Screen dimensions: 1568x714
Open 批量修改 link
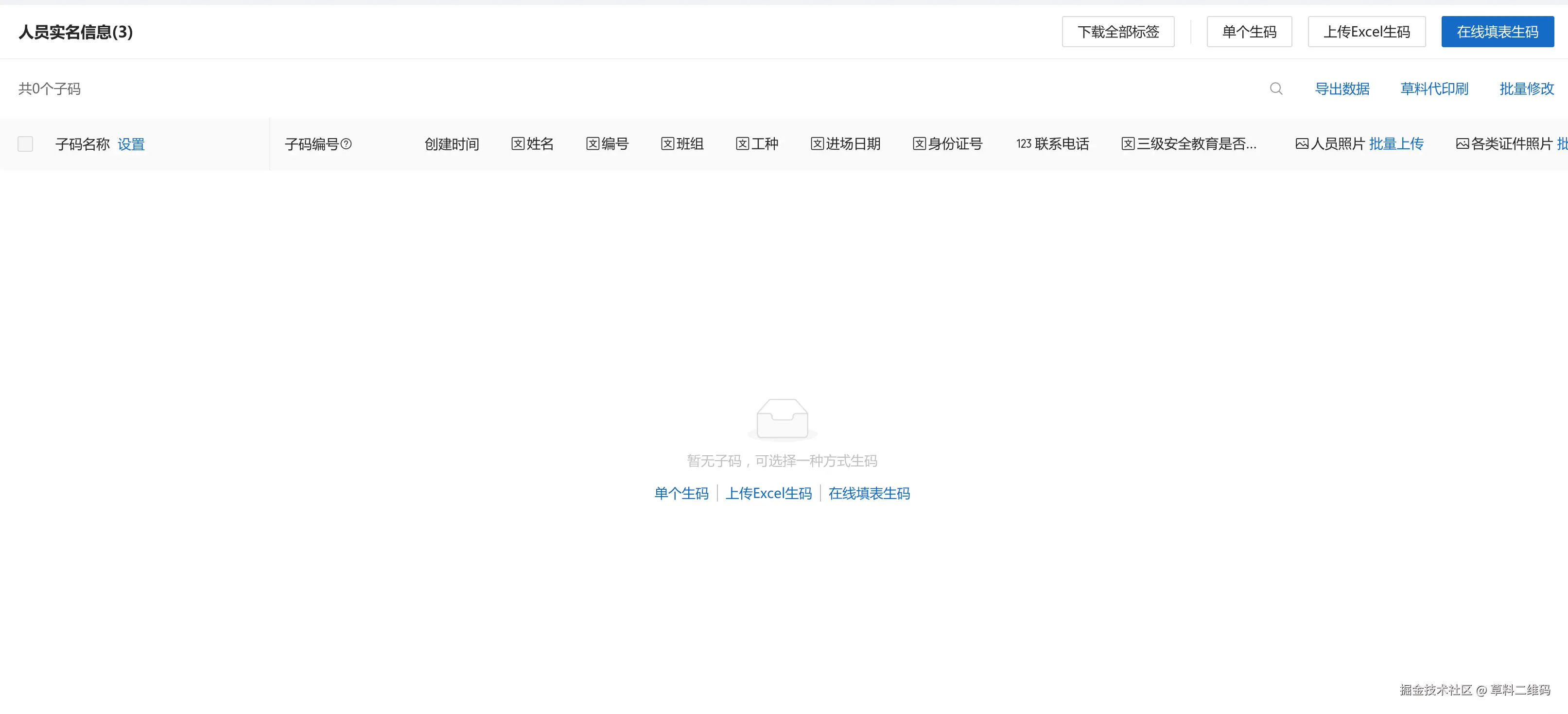(1526, 89)
